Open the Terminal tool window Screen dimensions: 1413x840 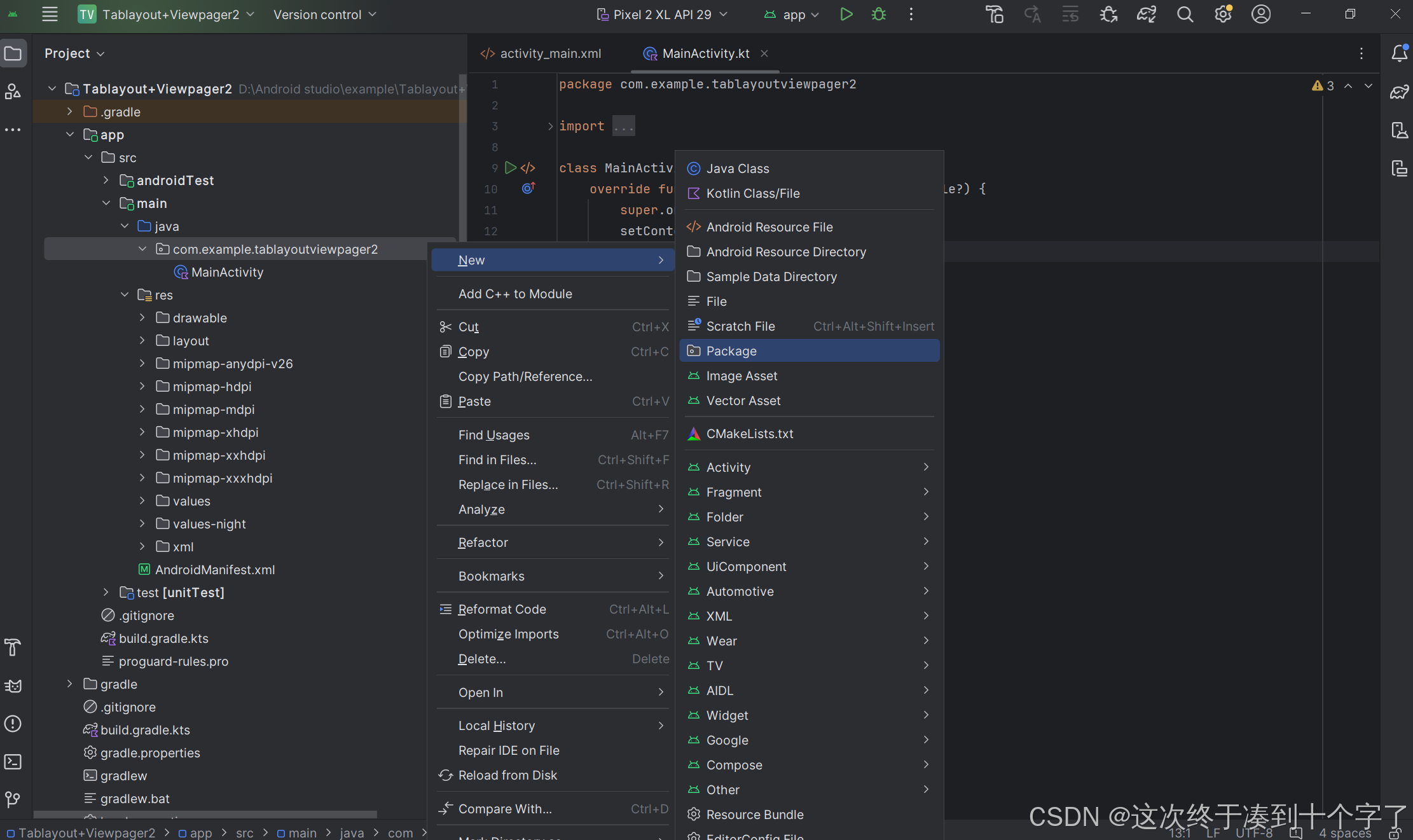pyautogui.click(x=13, y=762)
